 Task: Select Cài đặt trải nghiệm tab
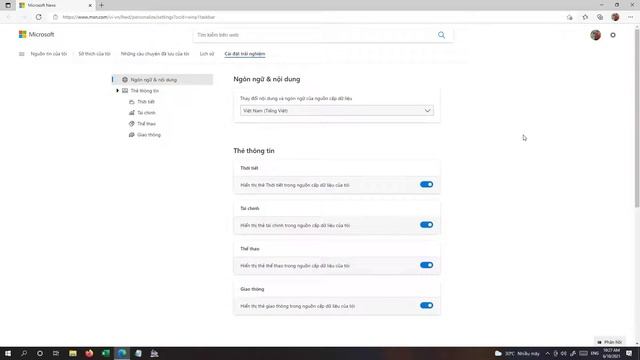click(244, 54)
